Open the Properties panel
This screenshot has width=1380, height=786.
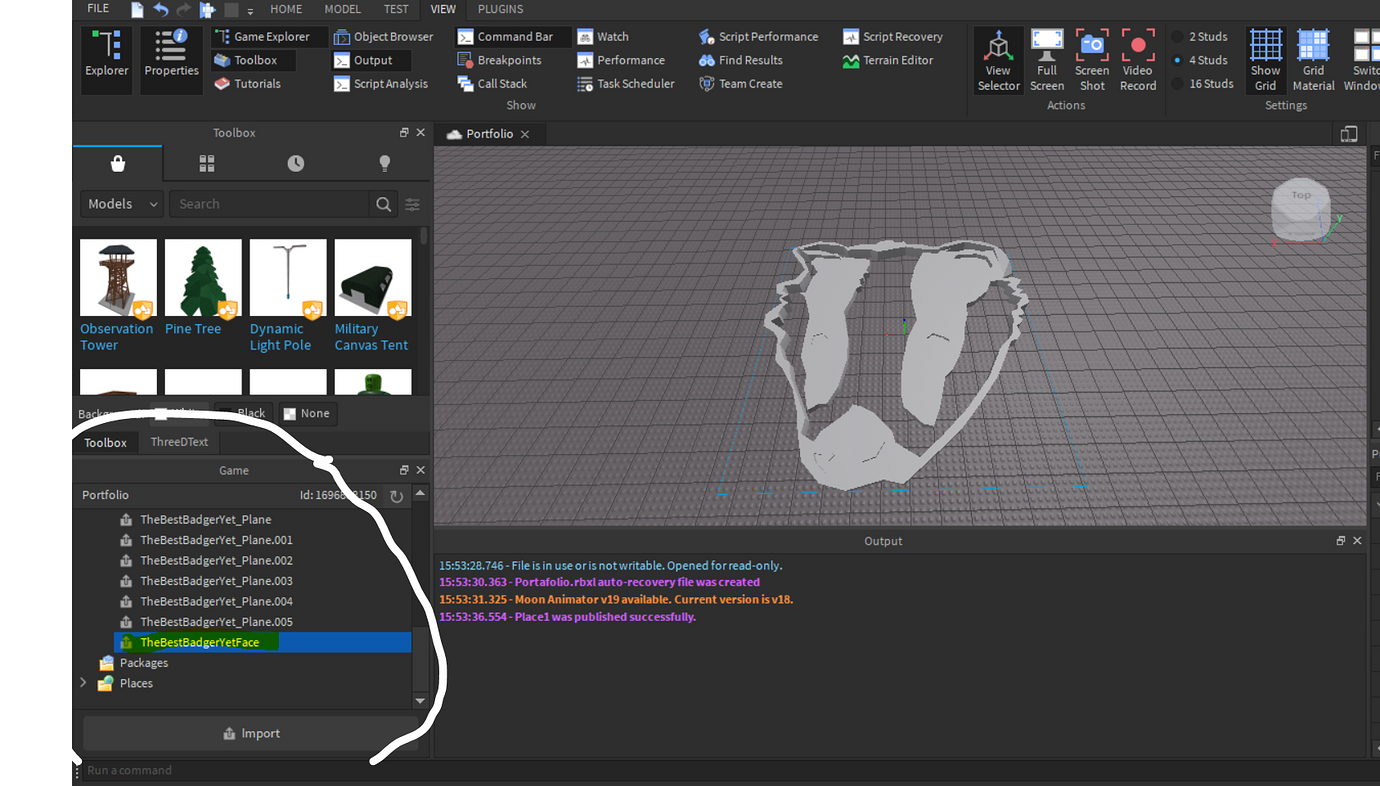170,59
